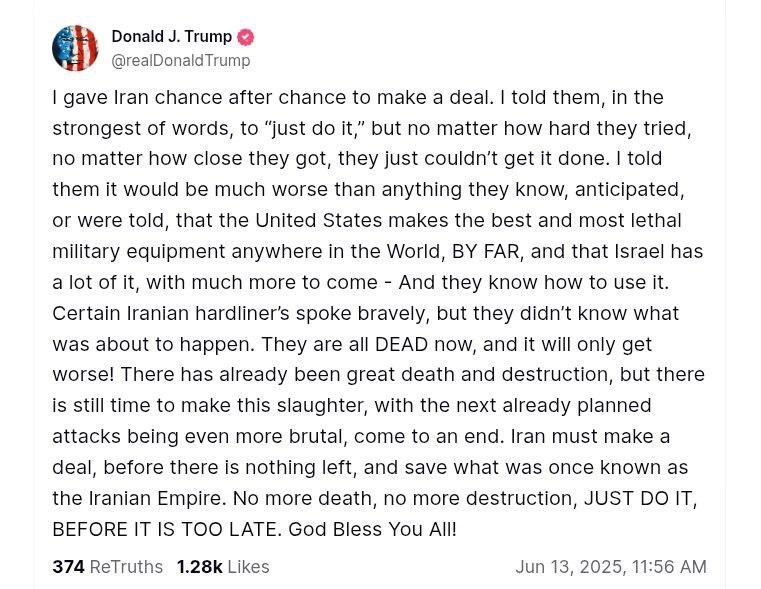Click the 11:56 AM time text
This screenshot has height=589, width=761.
(x=670, y=567)
